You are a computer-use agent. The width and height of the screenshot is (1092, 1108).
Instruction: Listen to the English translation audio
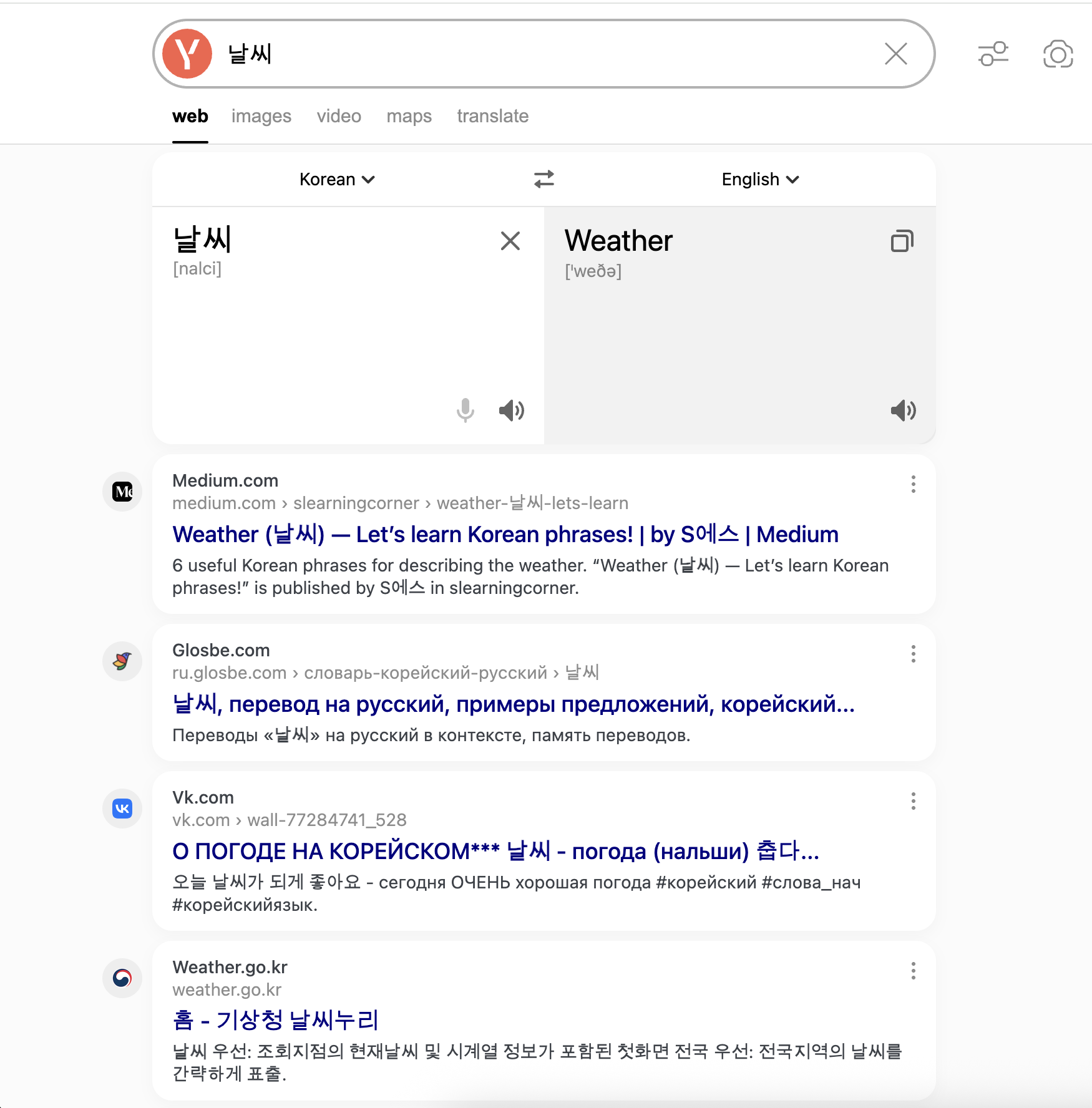coord(903,411)
